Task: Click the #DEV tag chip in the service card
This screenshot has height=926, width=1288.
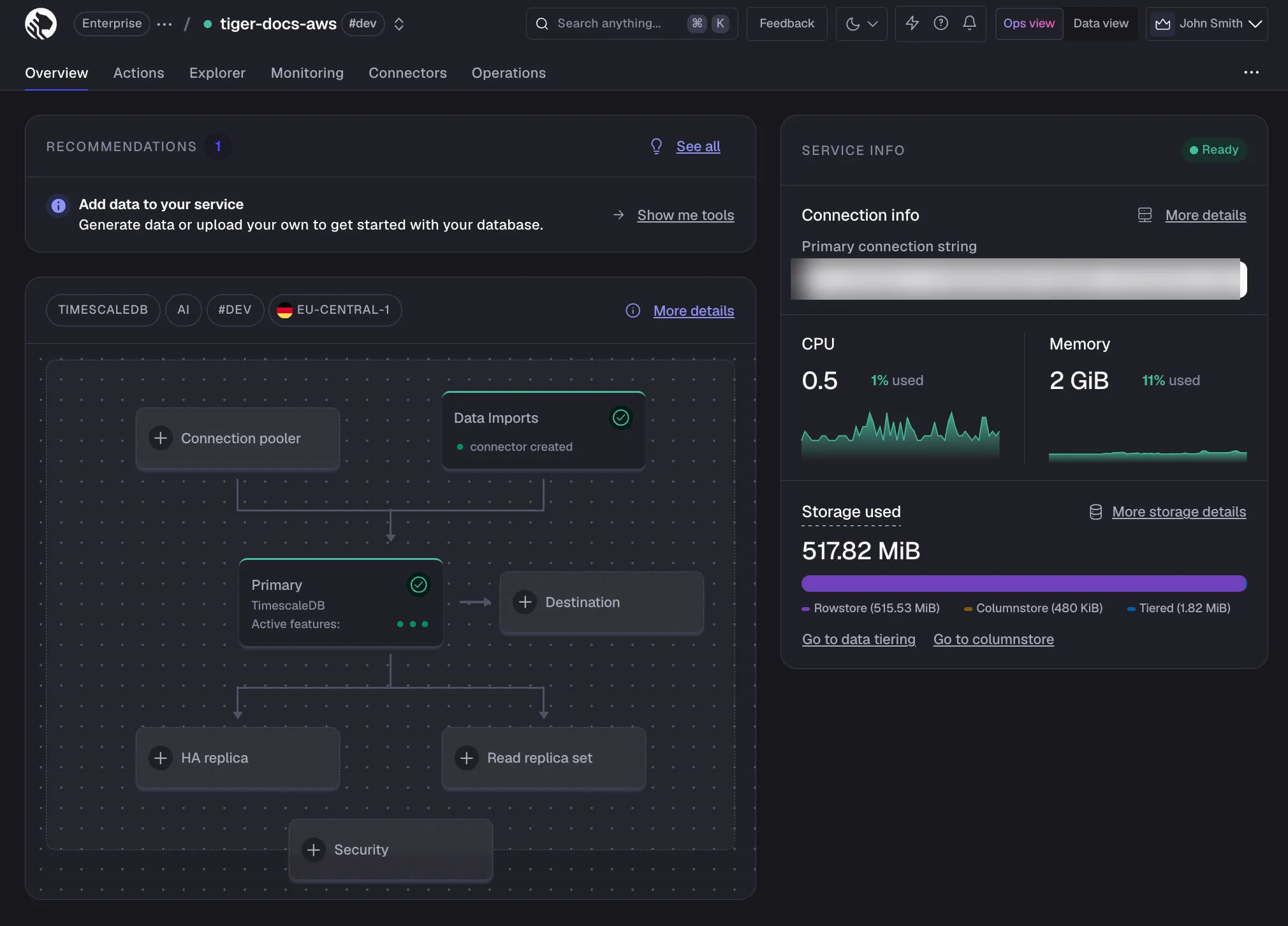Action: [235, 310]
